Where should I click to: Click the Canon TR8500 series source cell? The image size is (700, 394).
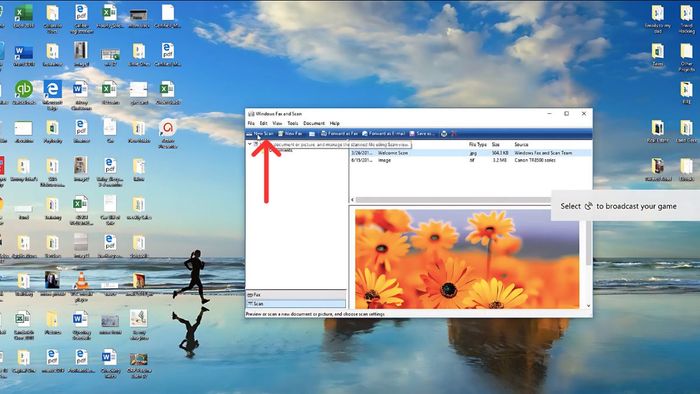pos(535,160)
